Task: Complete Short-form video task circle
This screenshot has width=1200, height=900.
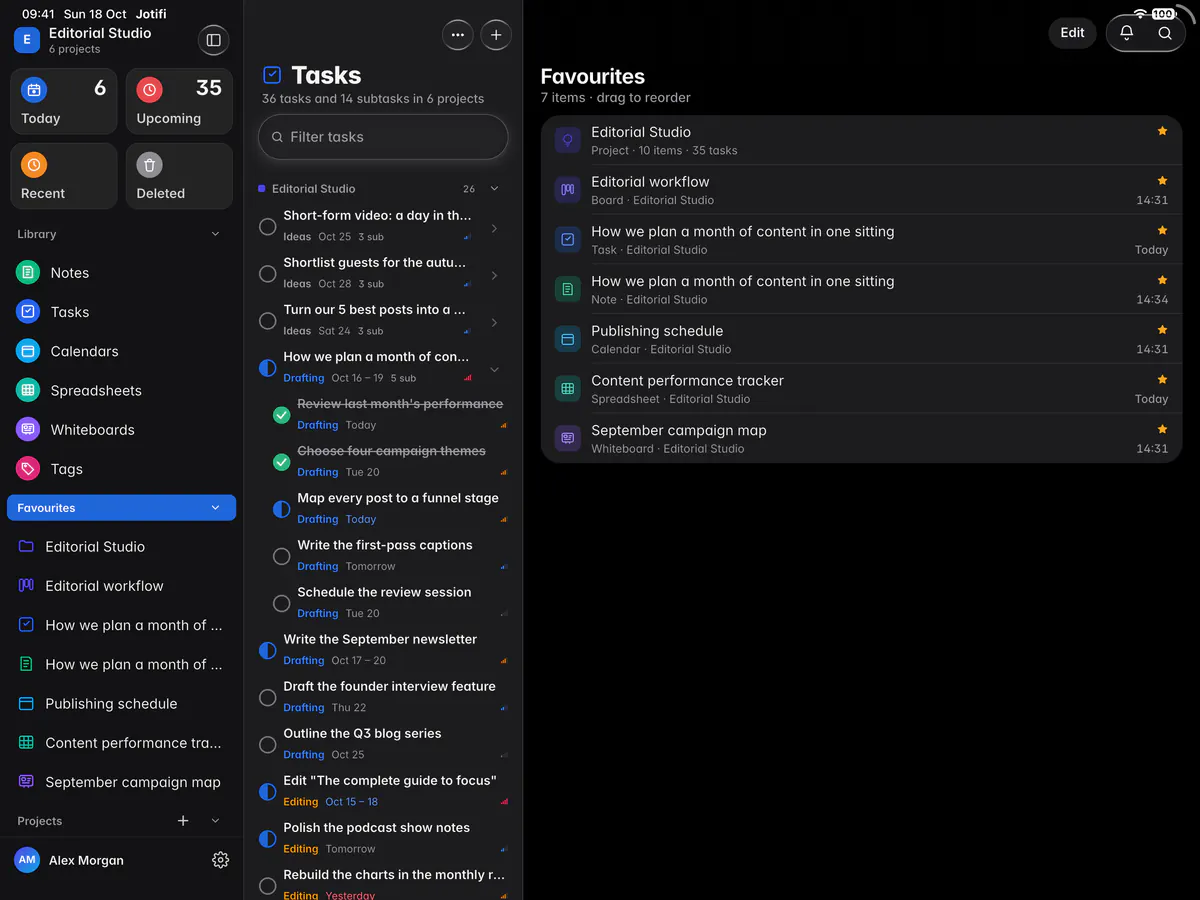Action: [267, 227]
